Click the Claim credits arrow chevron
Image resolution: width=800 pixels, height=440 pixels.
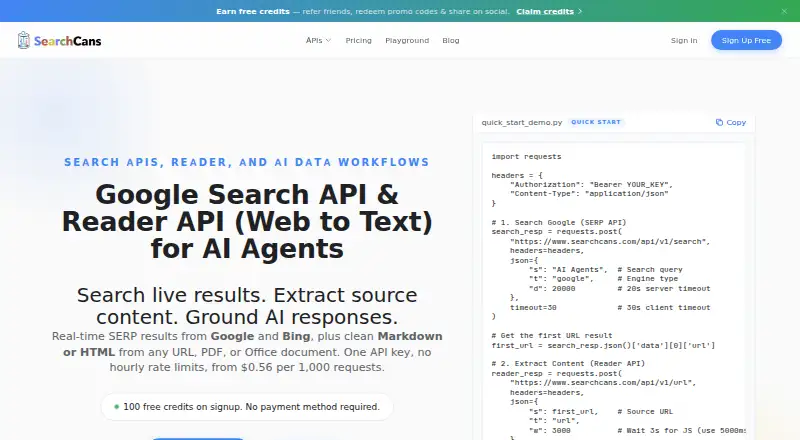point(580,11)
